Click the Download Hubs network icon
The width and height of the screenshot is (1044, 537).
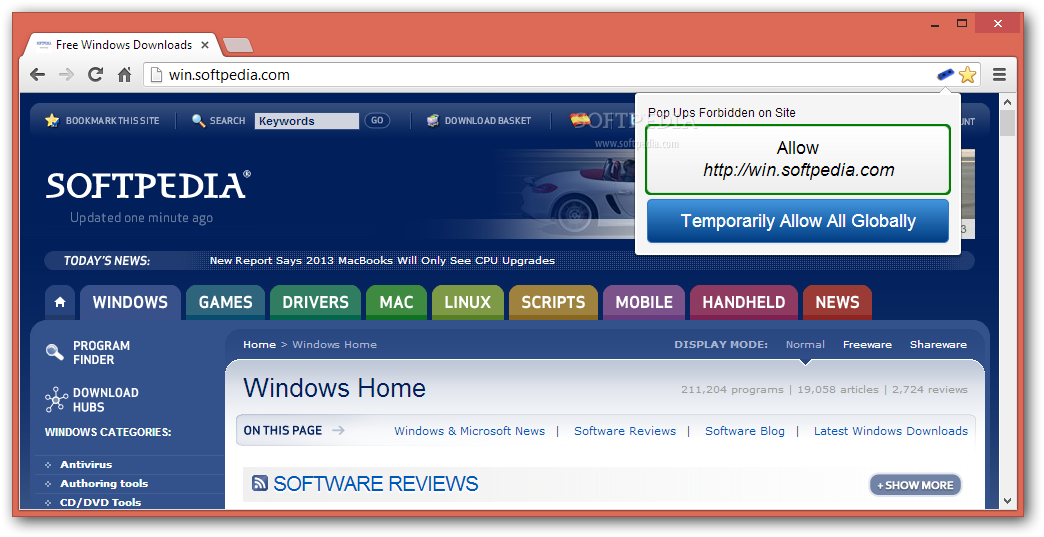56,400
